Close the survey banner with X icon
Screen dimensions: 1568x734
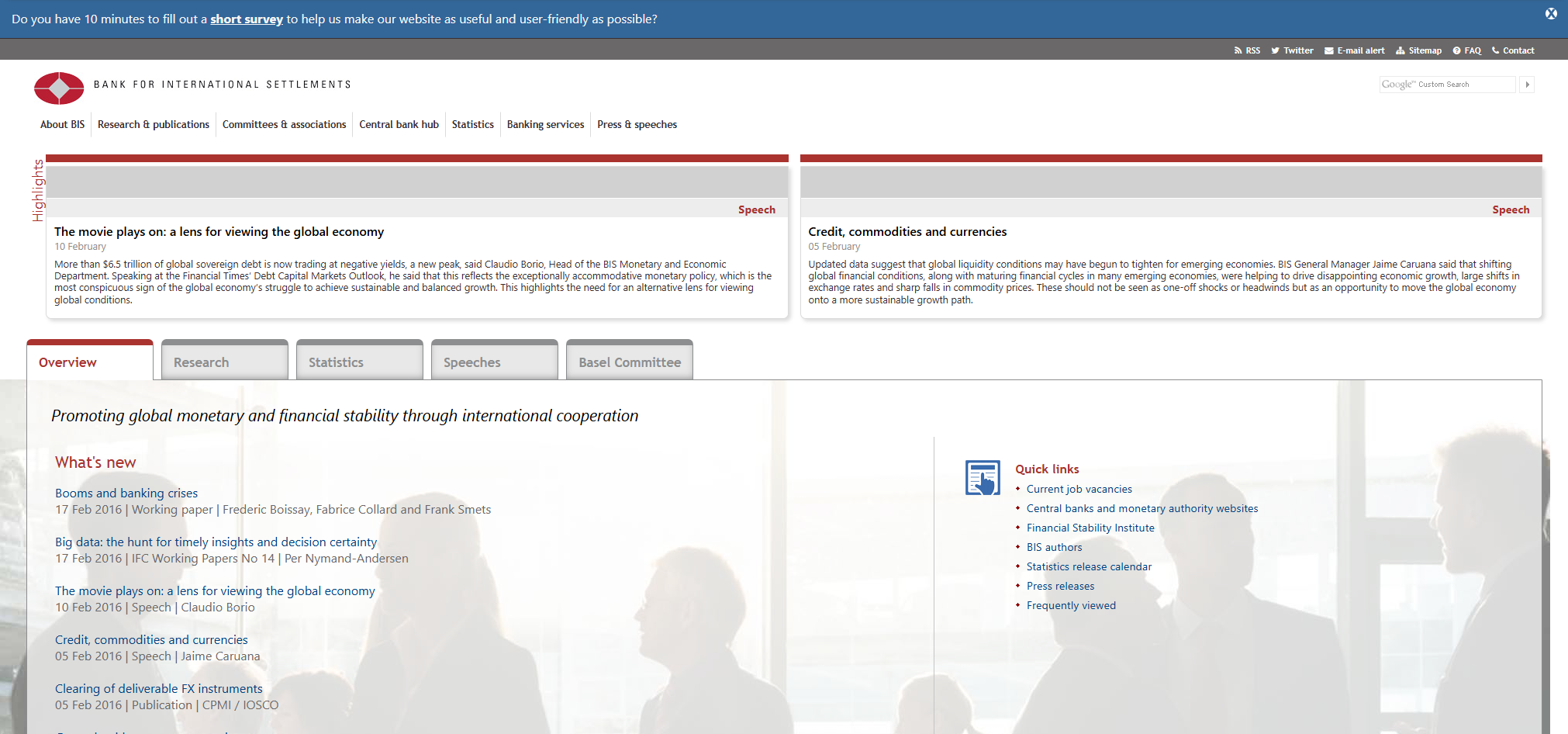[x=1551, y=13]
